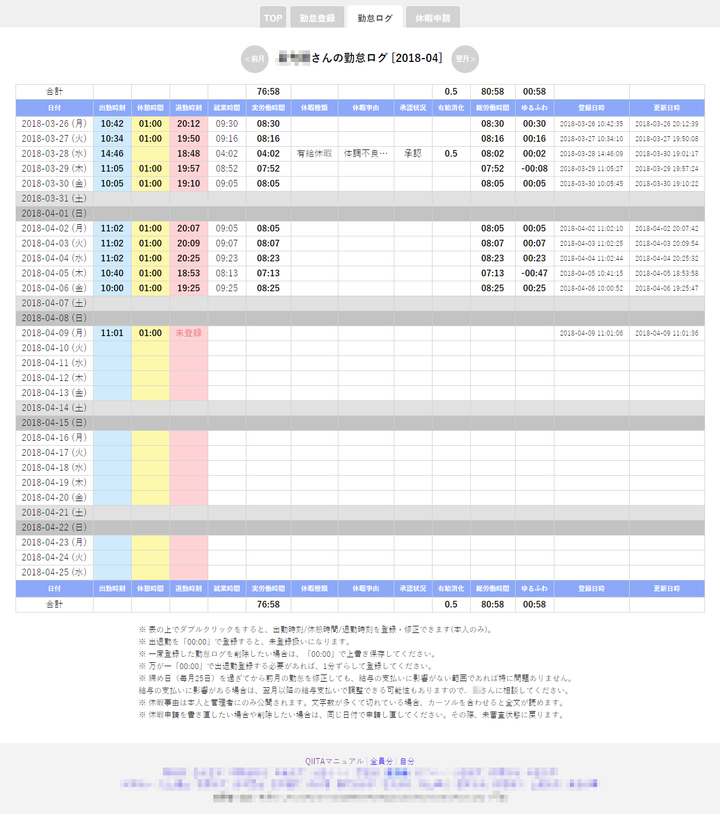Click the 出勤時刻 cell for 2018-04-10

click(x=112, y=348)
